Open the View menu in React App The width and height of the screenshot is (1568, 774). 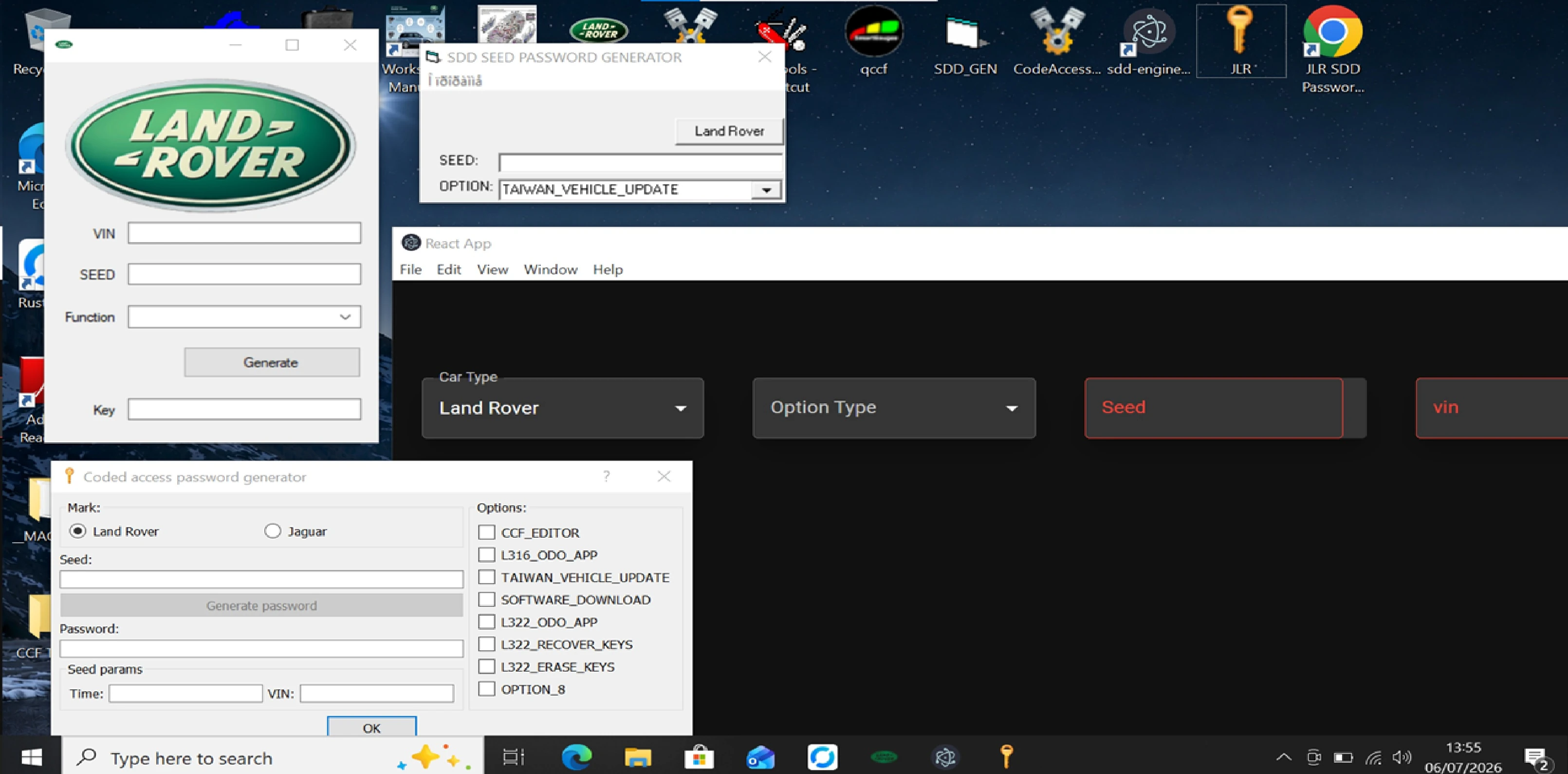click(493, 269)
